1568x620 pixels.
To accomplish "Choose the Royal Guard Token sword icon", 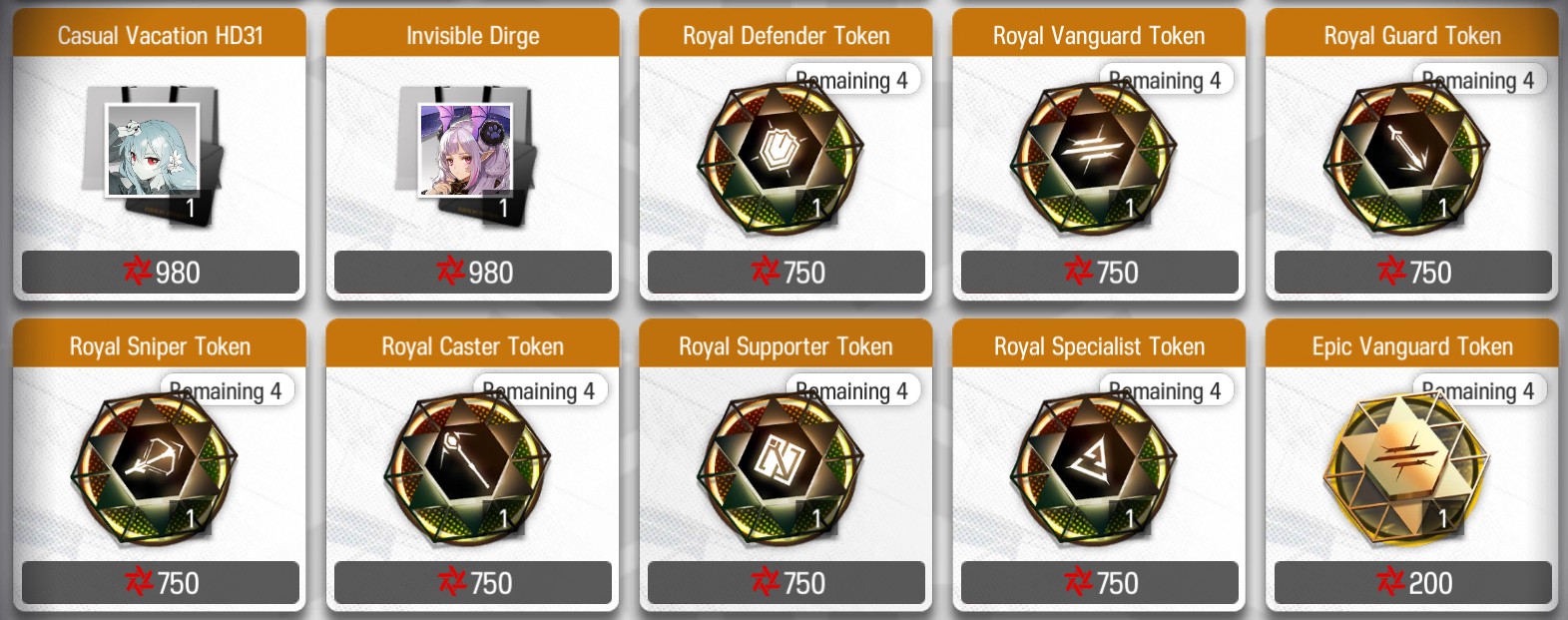I will 1407,157.
